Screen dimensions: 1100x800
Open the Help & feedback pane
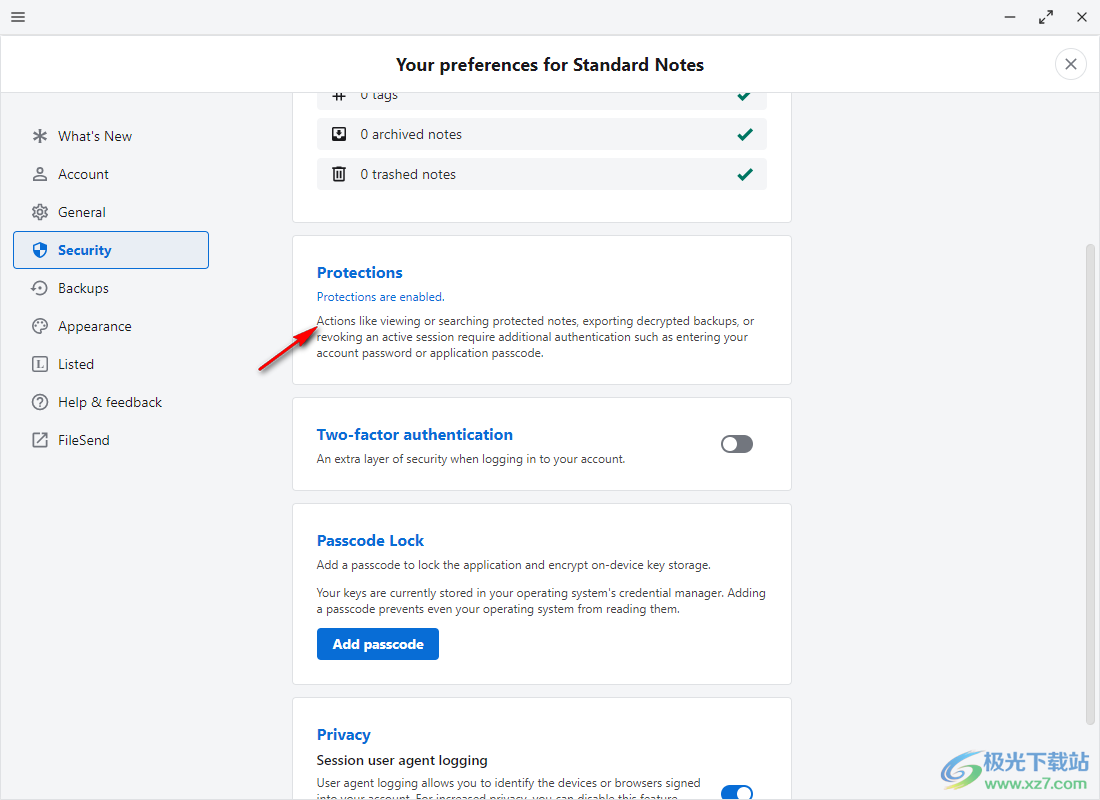(111, 401)
